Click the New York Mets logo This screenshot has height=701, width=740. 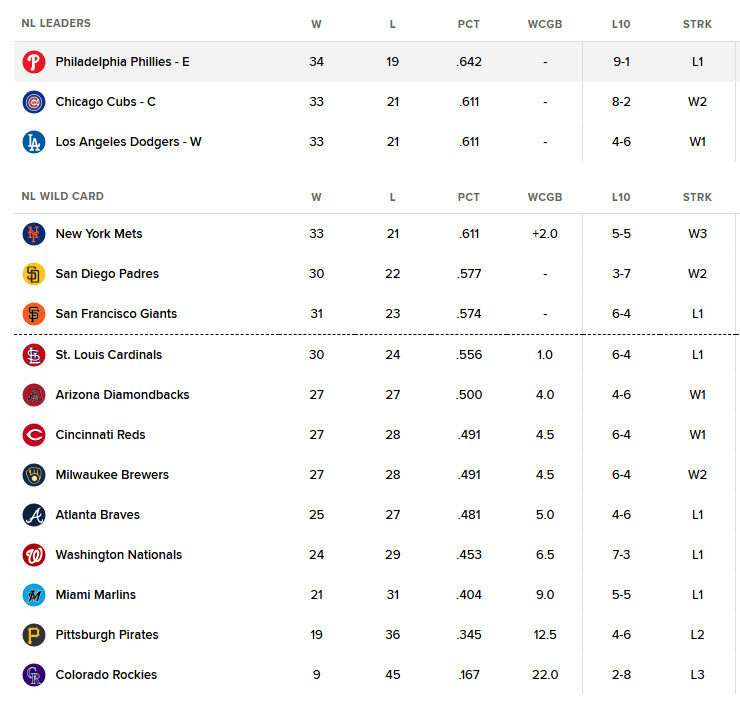[x=34, y=234]
